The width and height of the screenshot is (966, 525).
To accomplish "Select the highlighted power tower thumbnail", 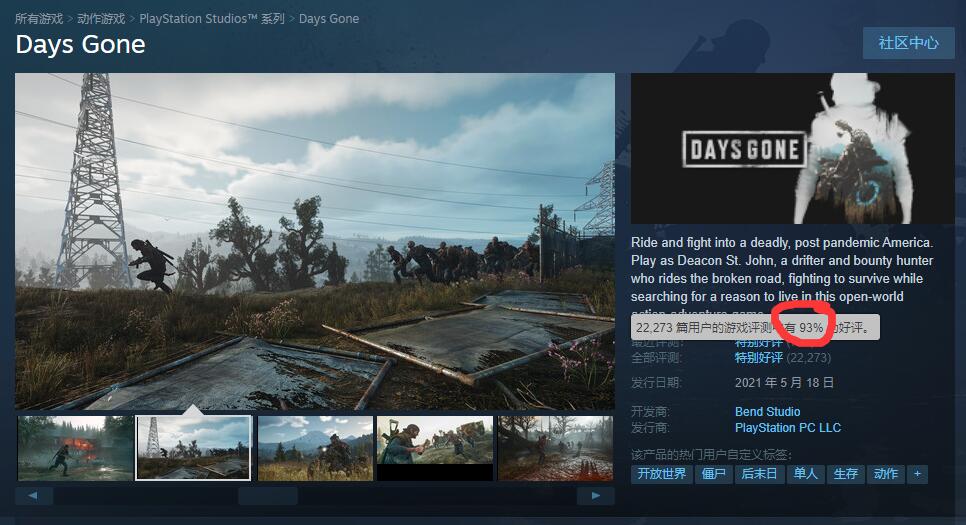I will tap(193, 448).
